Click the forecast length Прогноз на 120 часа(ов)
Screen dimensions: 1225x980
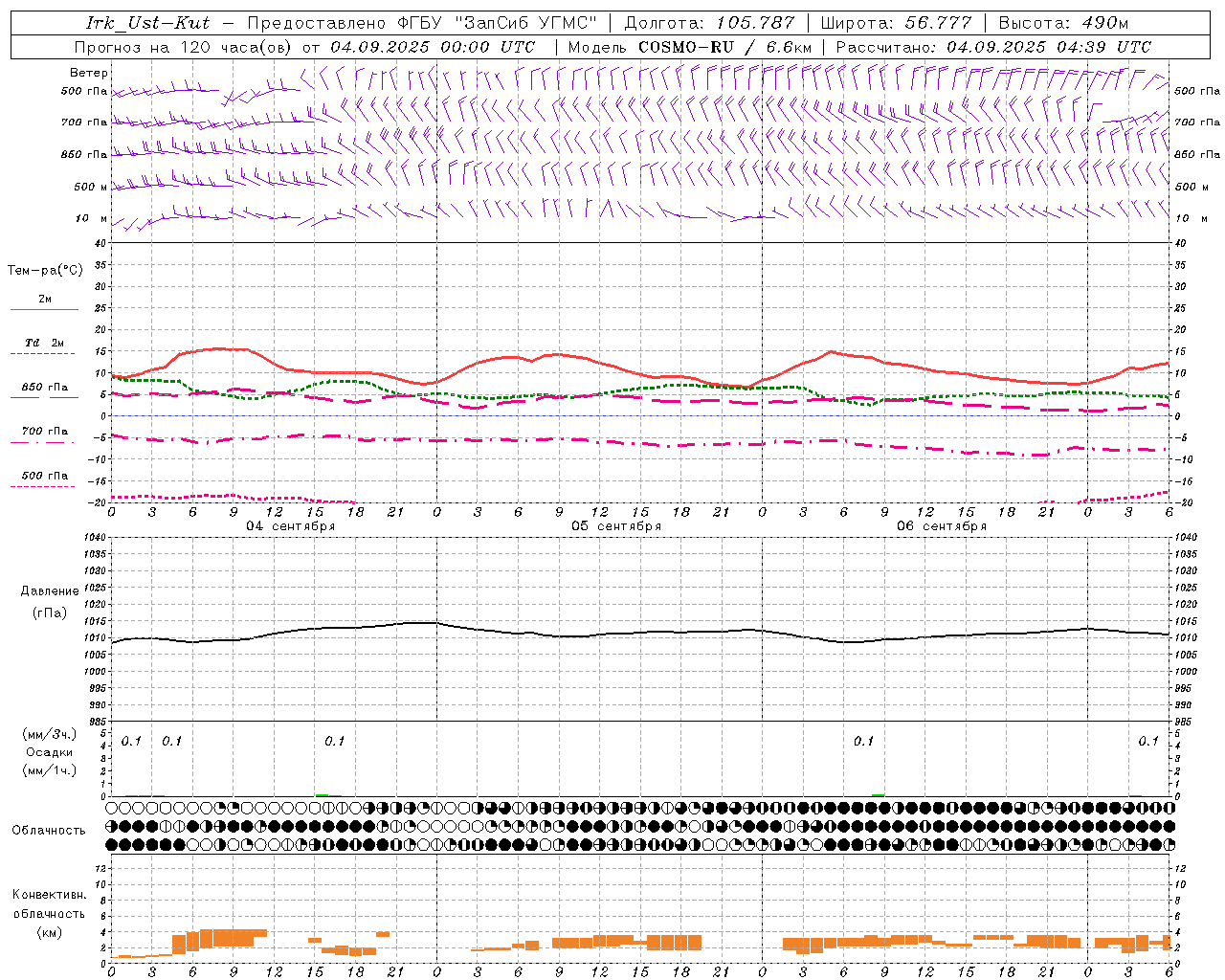pyautogui.click(x=184, y=47)
